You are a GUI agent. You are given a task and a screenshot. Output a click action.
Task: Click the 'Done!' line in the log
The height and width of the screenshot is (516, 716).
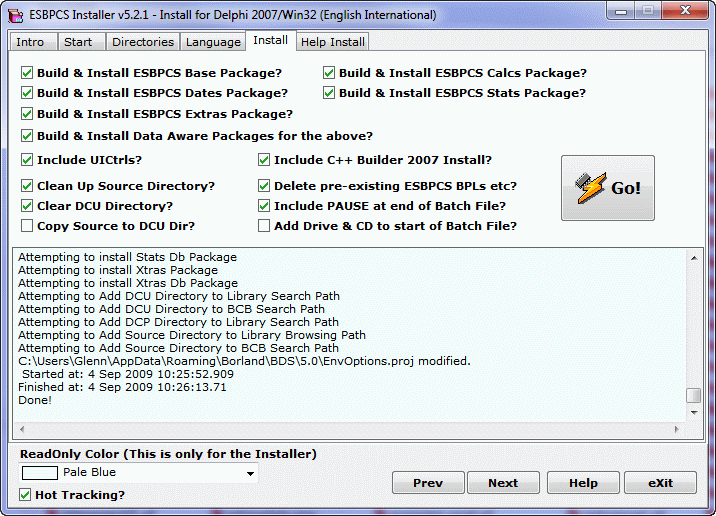pyautogui.click(x=35, y=400)
